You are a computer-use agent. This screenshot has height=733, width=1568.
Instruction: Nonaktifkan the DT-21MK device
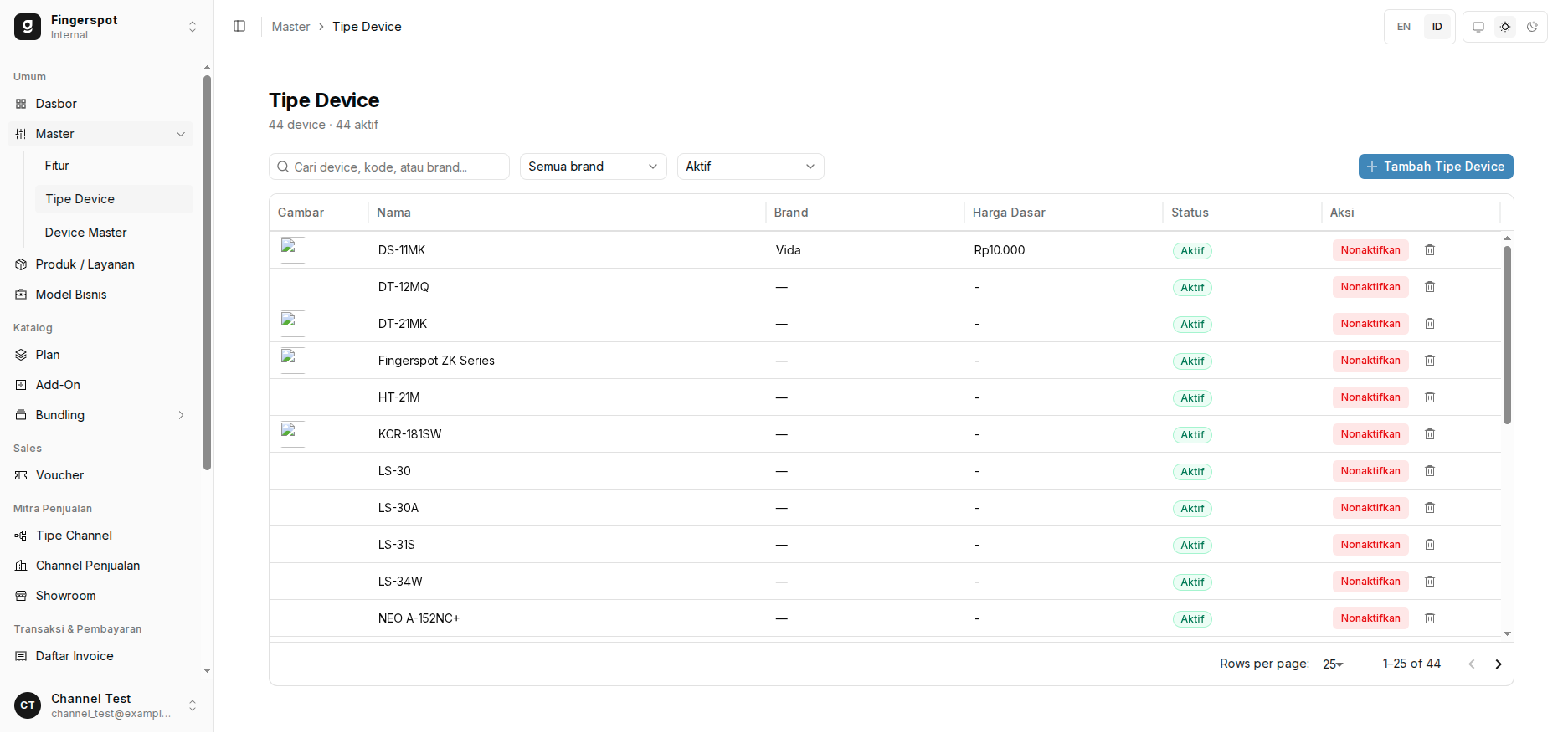pos(1370,324)
